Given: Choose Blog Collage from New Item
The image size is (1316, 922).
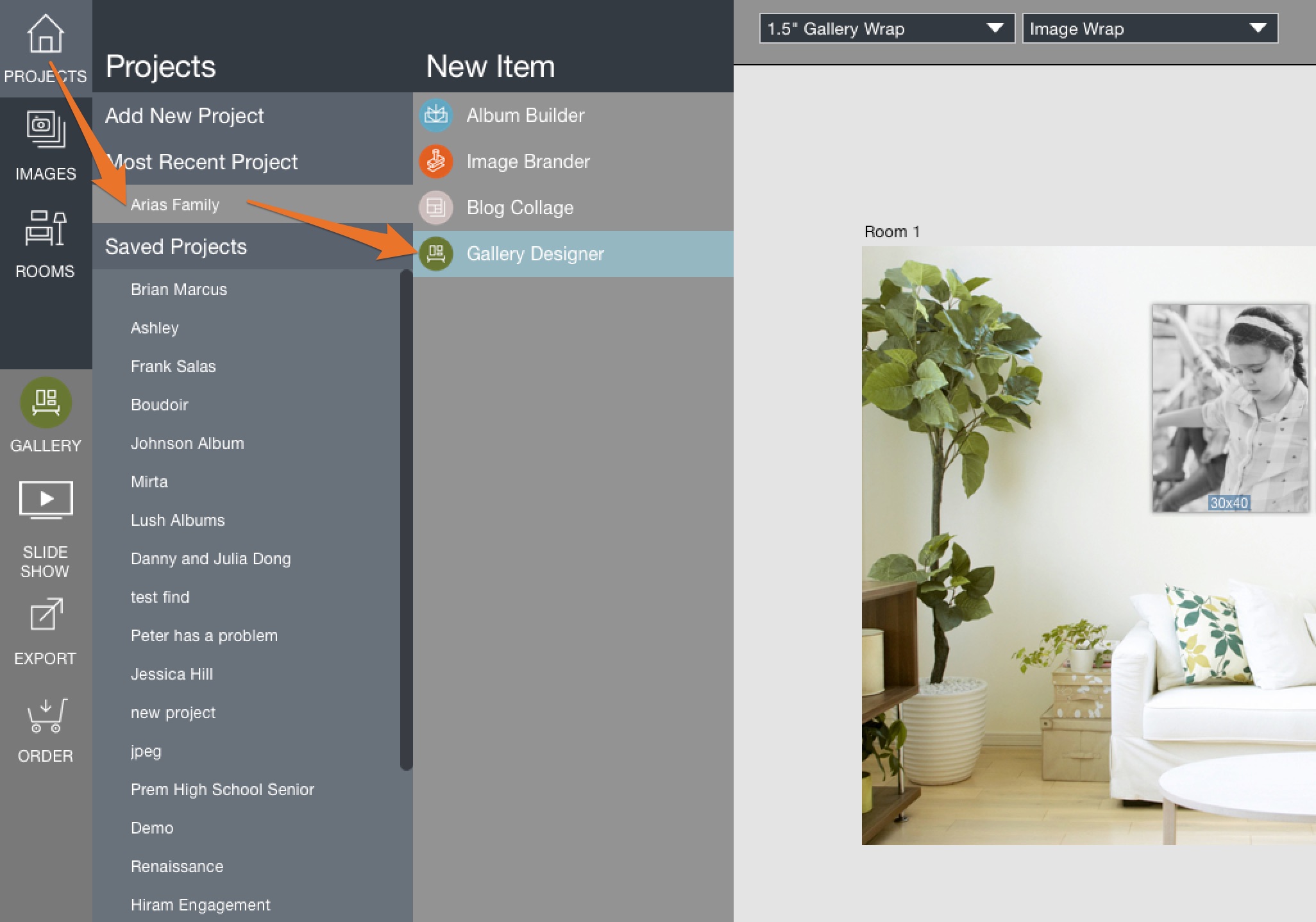Looking at the screenshot, I should 573,208.
